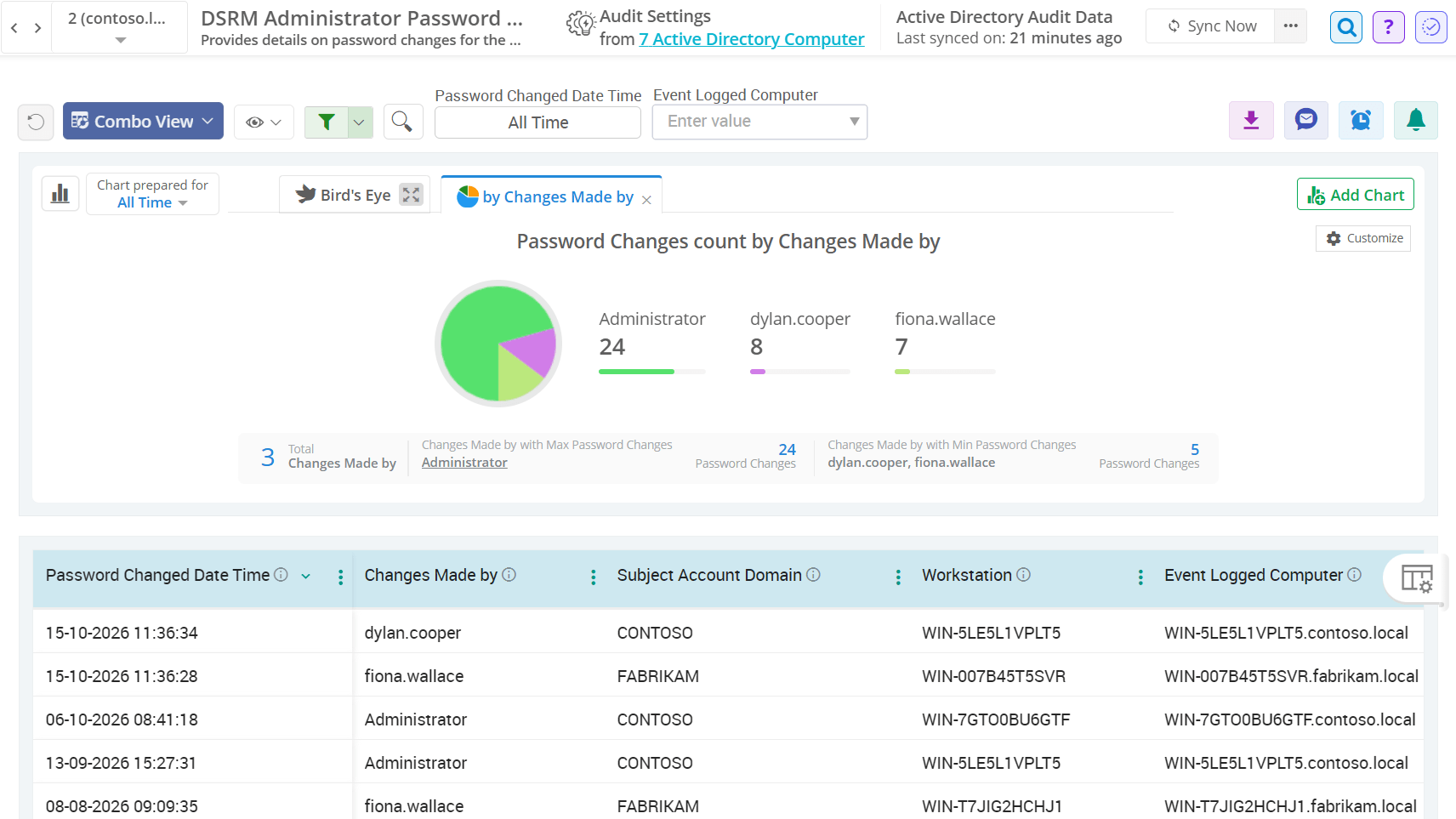
Task: Go to next report arrow
Action: tap(37, 28)
